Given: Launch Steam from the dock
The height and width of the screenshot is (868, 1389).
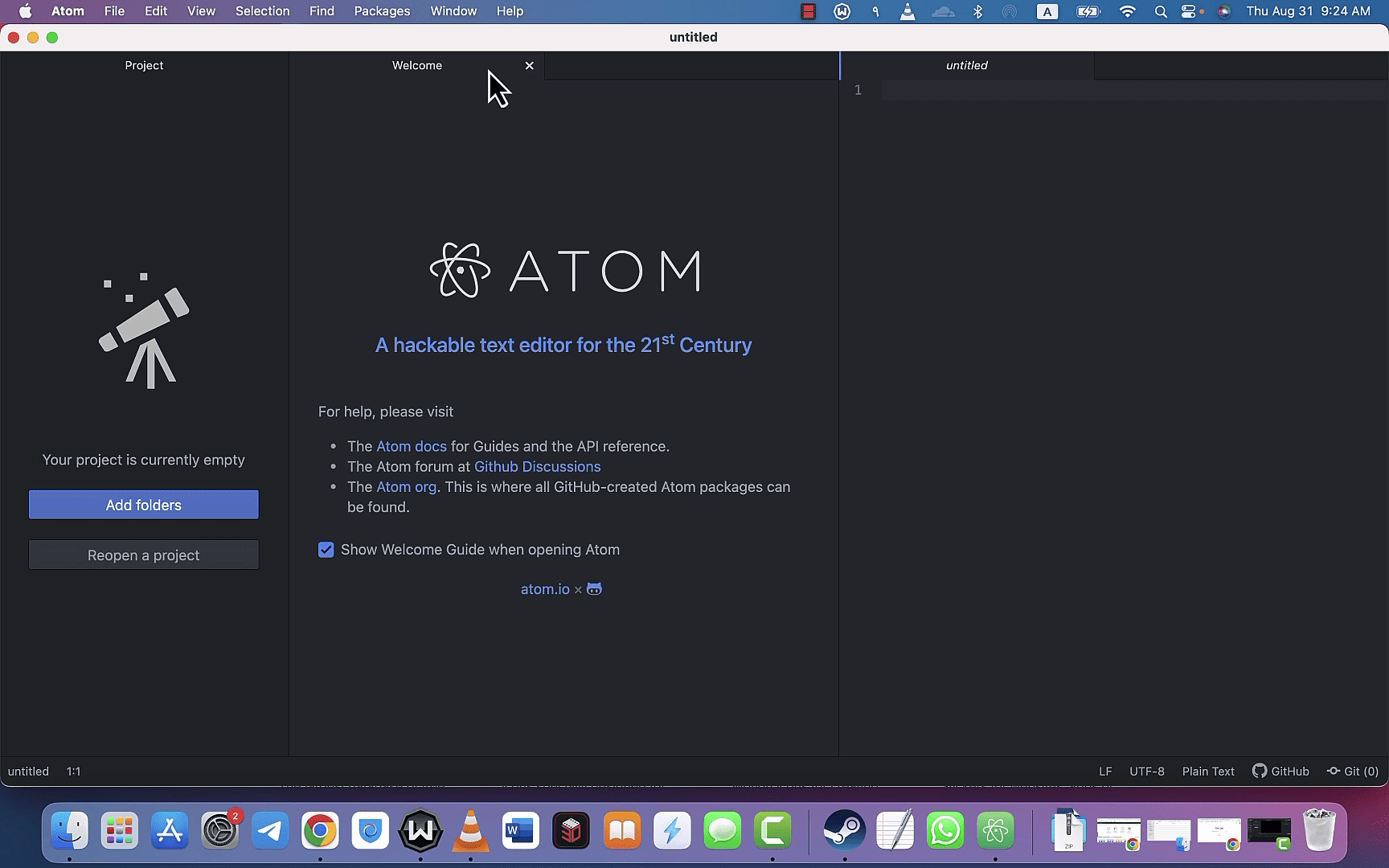Looking at the screenshot, I should point(845,831).
